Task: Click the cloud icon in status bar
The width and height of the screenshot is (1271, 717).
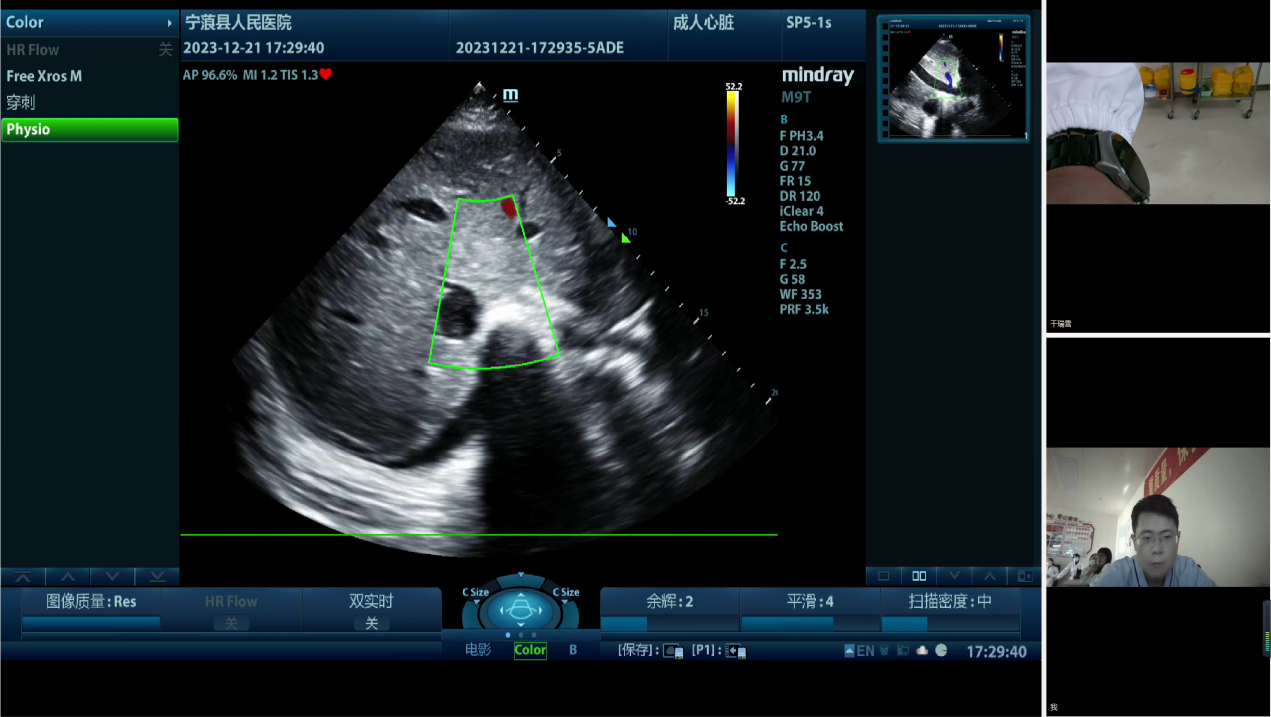Action: coord(922,651)
